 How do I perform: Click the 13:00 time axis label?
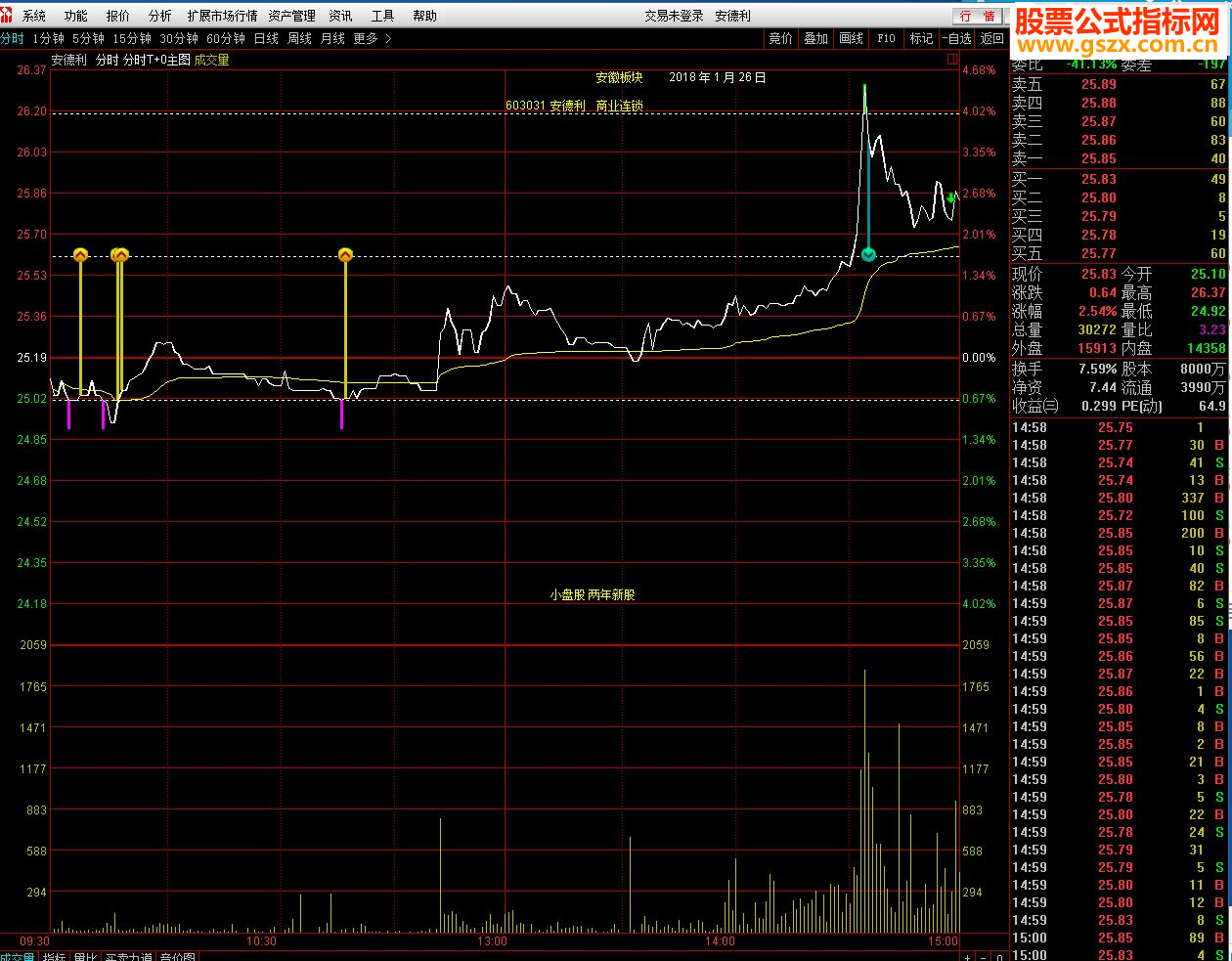point(492,941)
